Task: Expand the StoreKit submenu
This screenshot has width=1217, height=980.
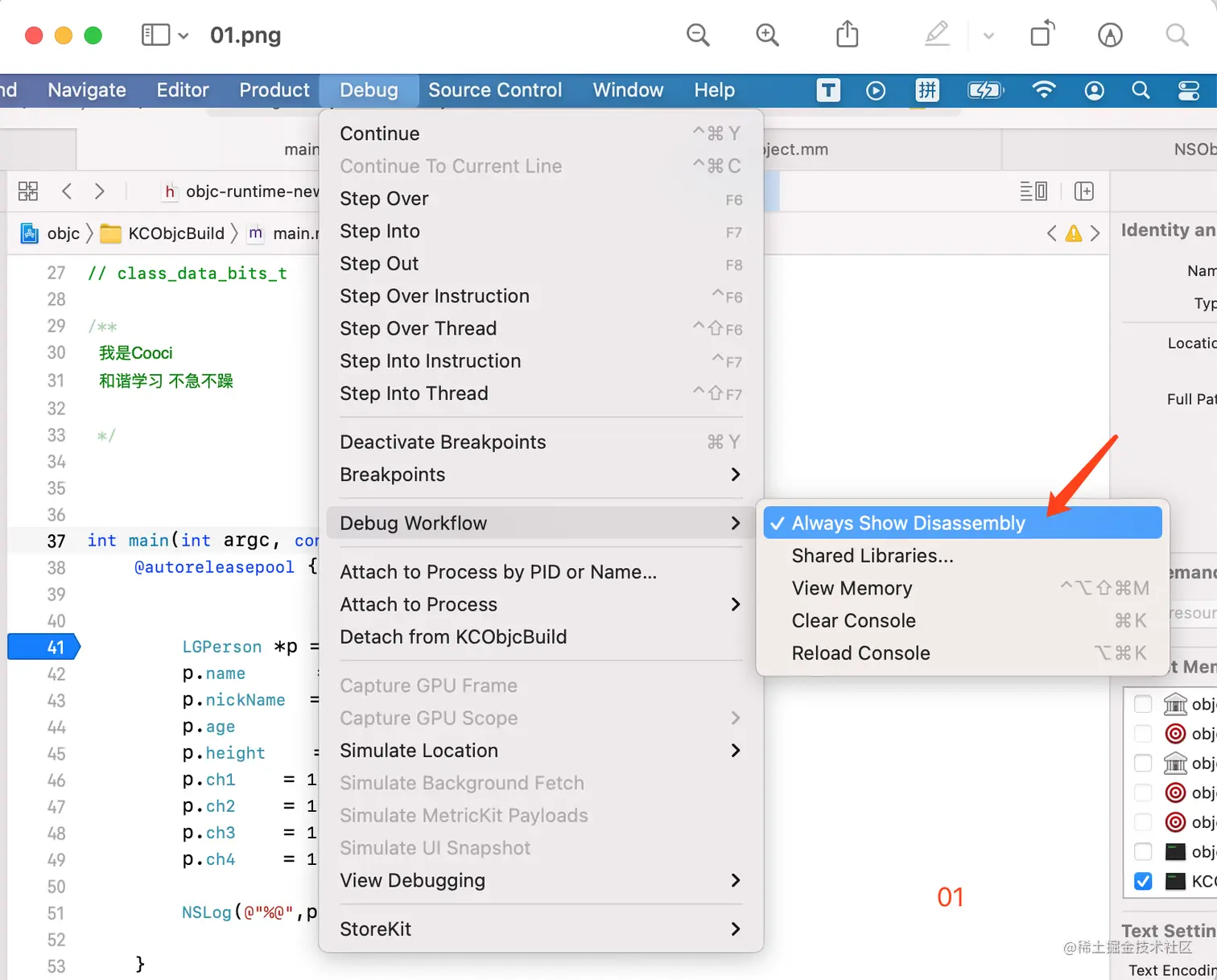Action: pos(541,929)
